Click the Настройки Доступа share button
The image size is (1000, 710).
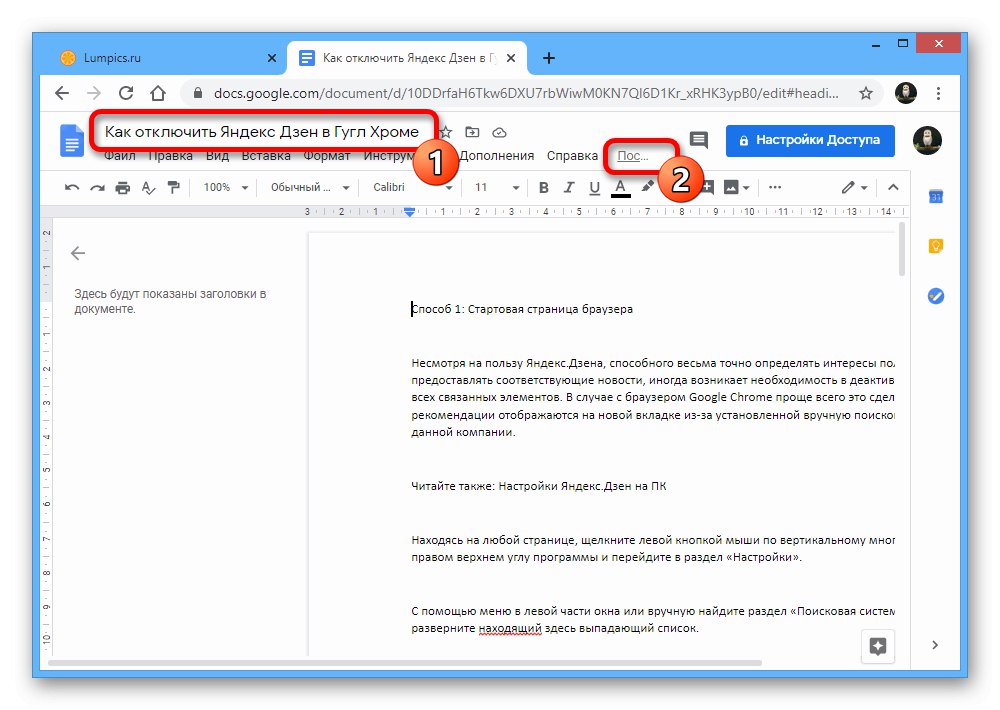[x=810, y=140]
